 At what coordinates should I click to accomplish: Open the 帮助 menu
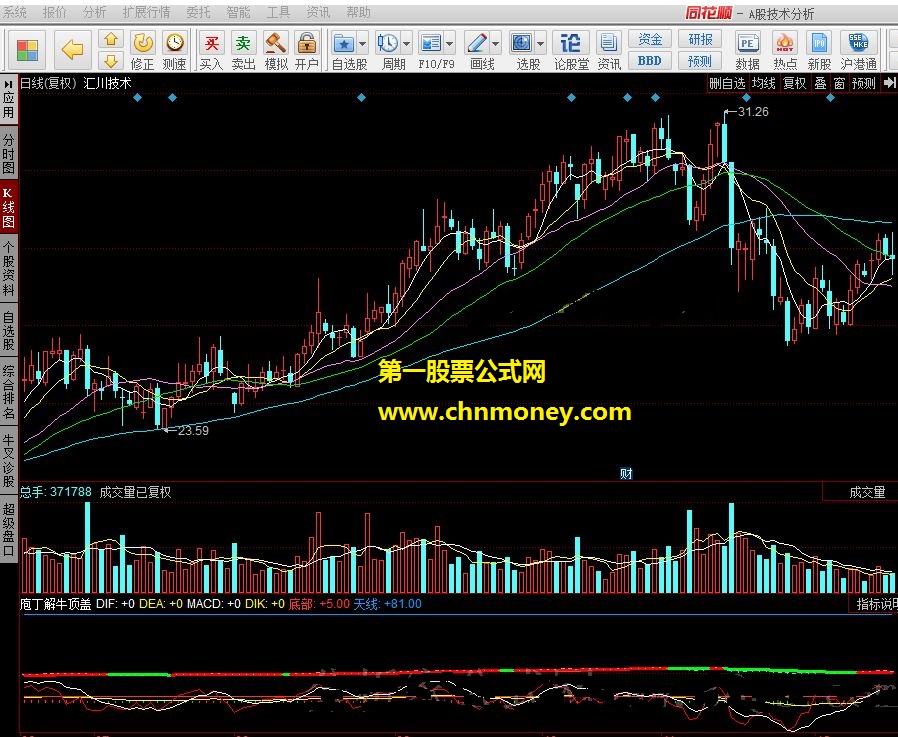click(x=359, y=13)
